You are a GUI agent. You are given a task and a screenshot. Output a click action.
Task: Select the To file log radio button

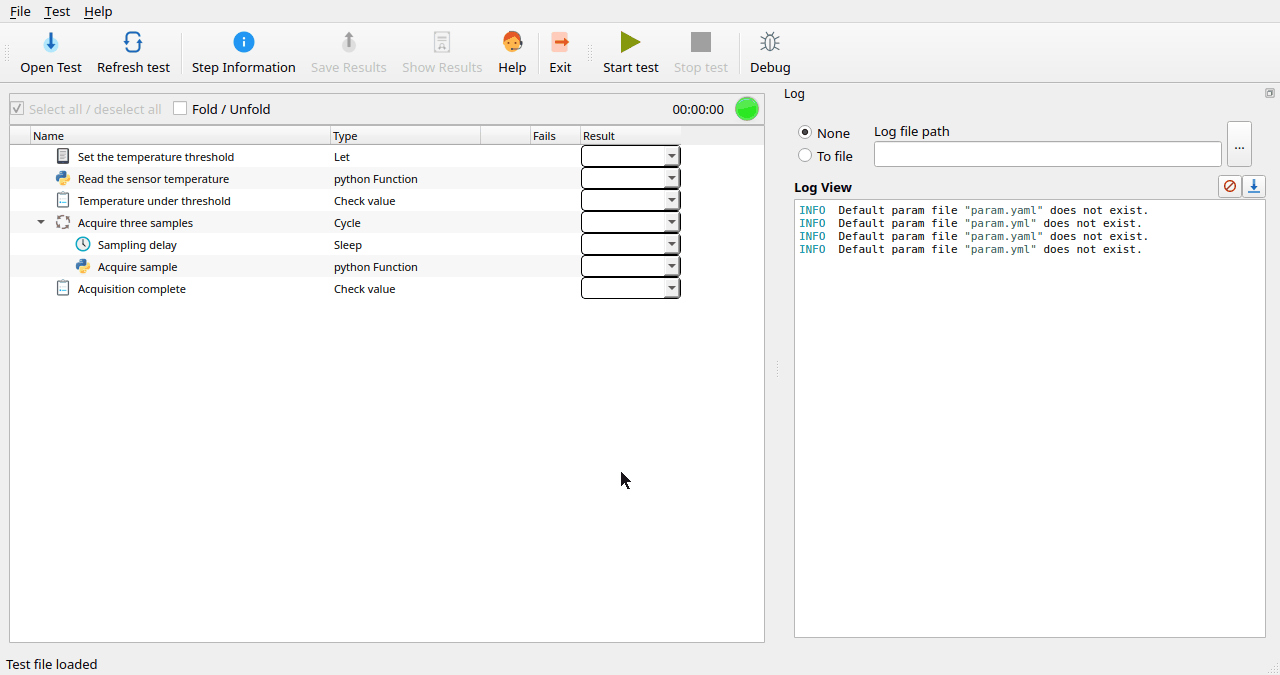coord(805,155)
